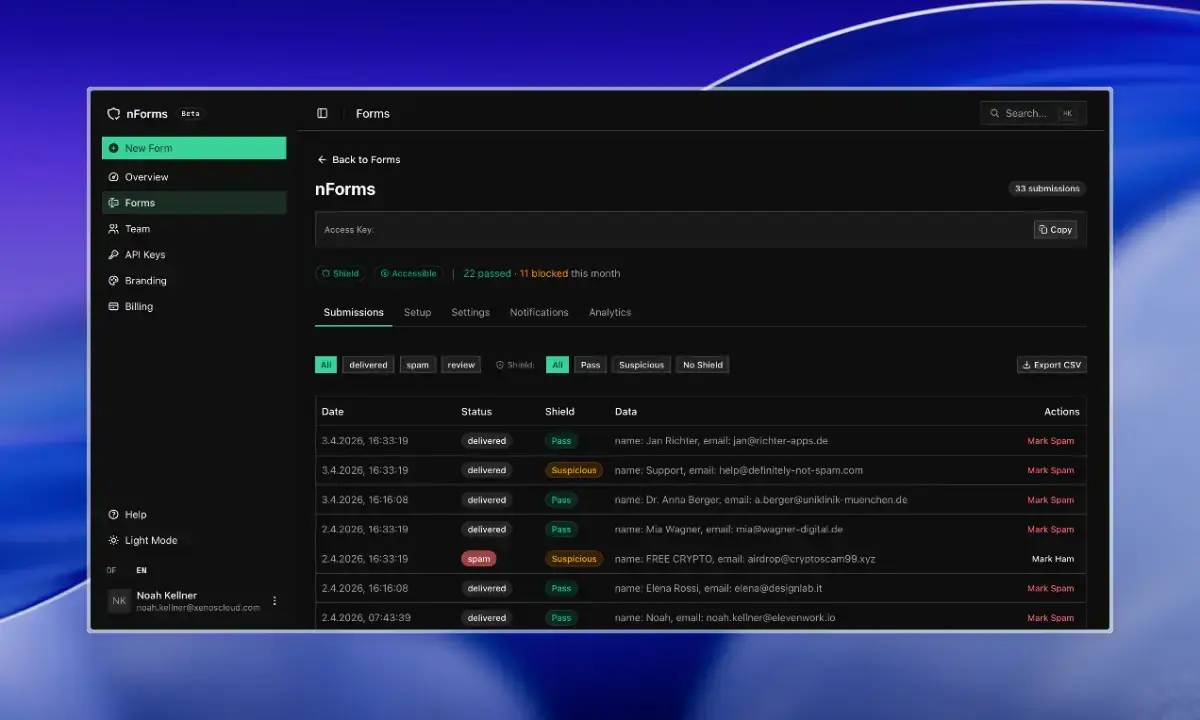Select the No Shield filter

coord(703,365)
